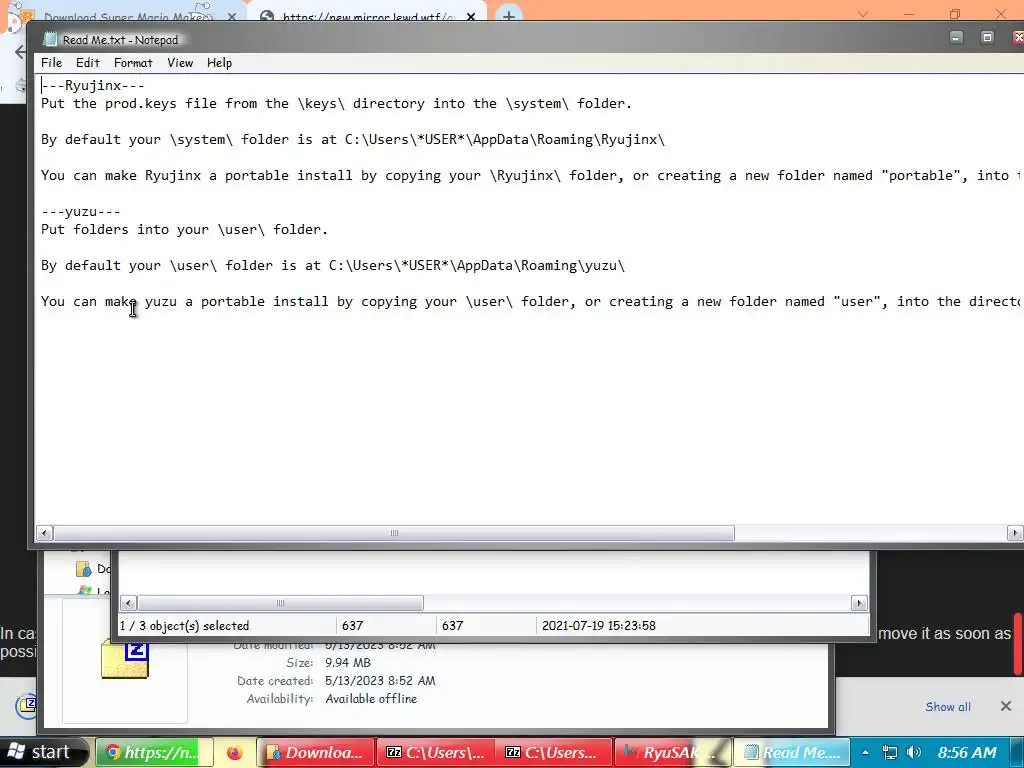Click the 8:56 AM taskbar clock
Screen dimensions: 1024x768
click(x=967, y=752)
